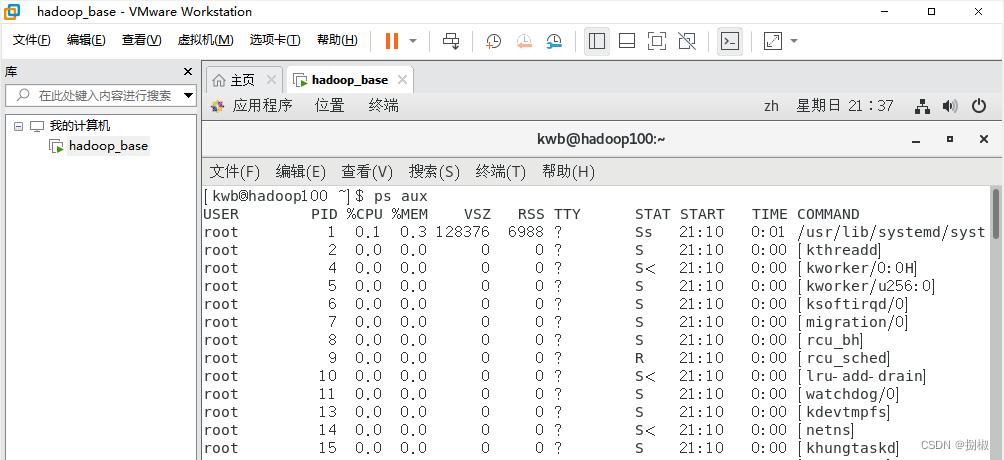Close the 主页 tab
Viewport: 1004px width, 460px height.
[x=271, y=80]
